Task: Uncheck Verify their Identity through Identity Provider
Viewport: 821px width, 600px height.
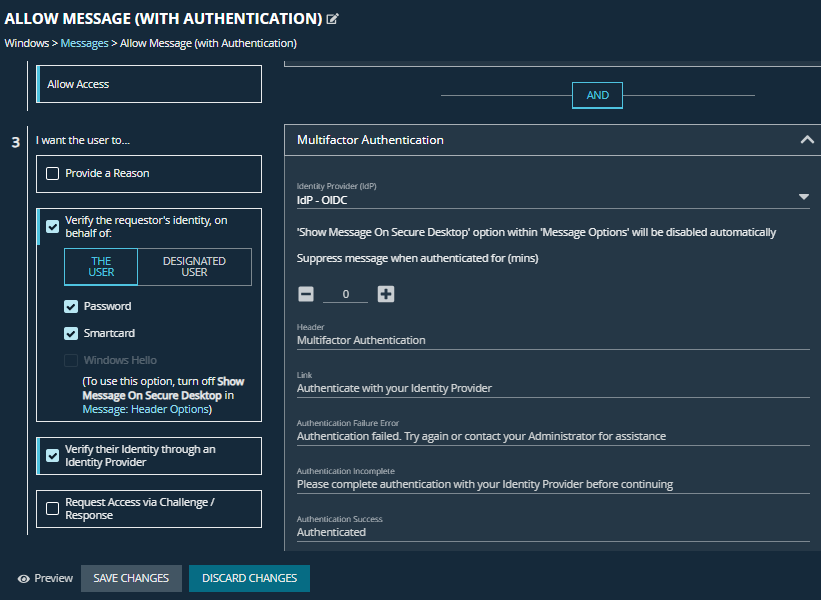Action: coord(51,456)
